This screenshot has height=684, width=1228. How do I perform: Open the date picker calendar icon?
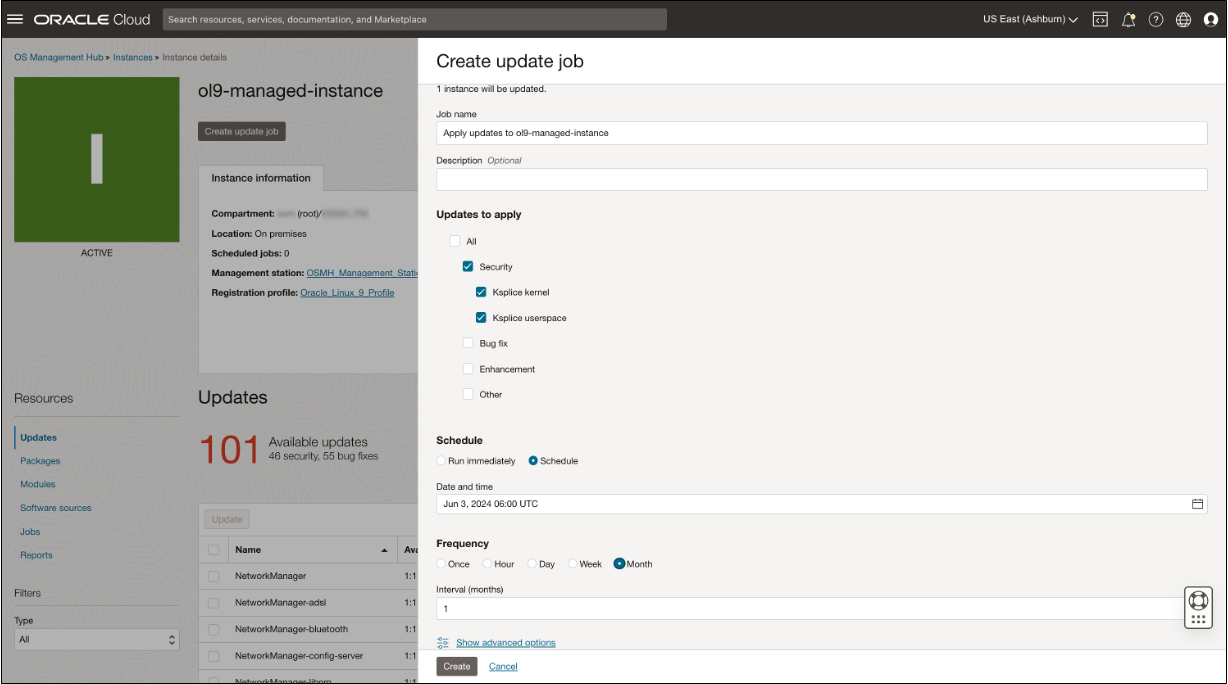(x=1198, y=506)
